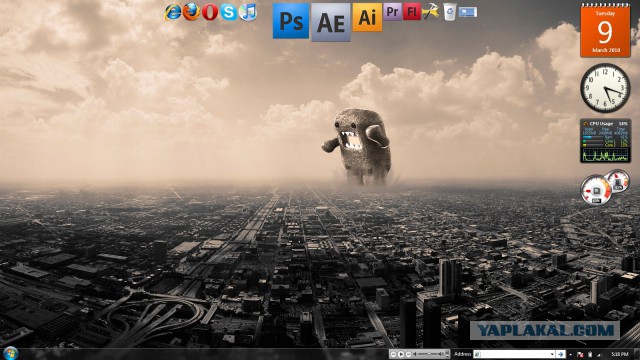This screenshot has height=360, width=640.
Task: Expand the Address bar dropdown arrow
Action: [552, 354]
